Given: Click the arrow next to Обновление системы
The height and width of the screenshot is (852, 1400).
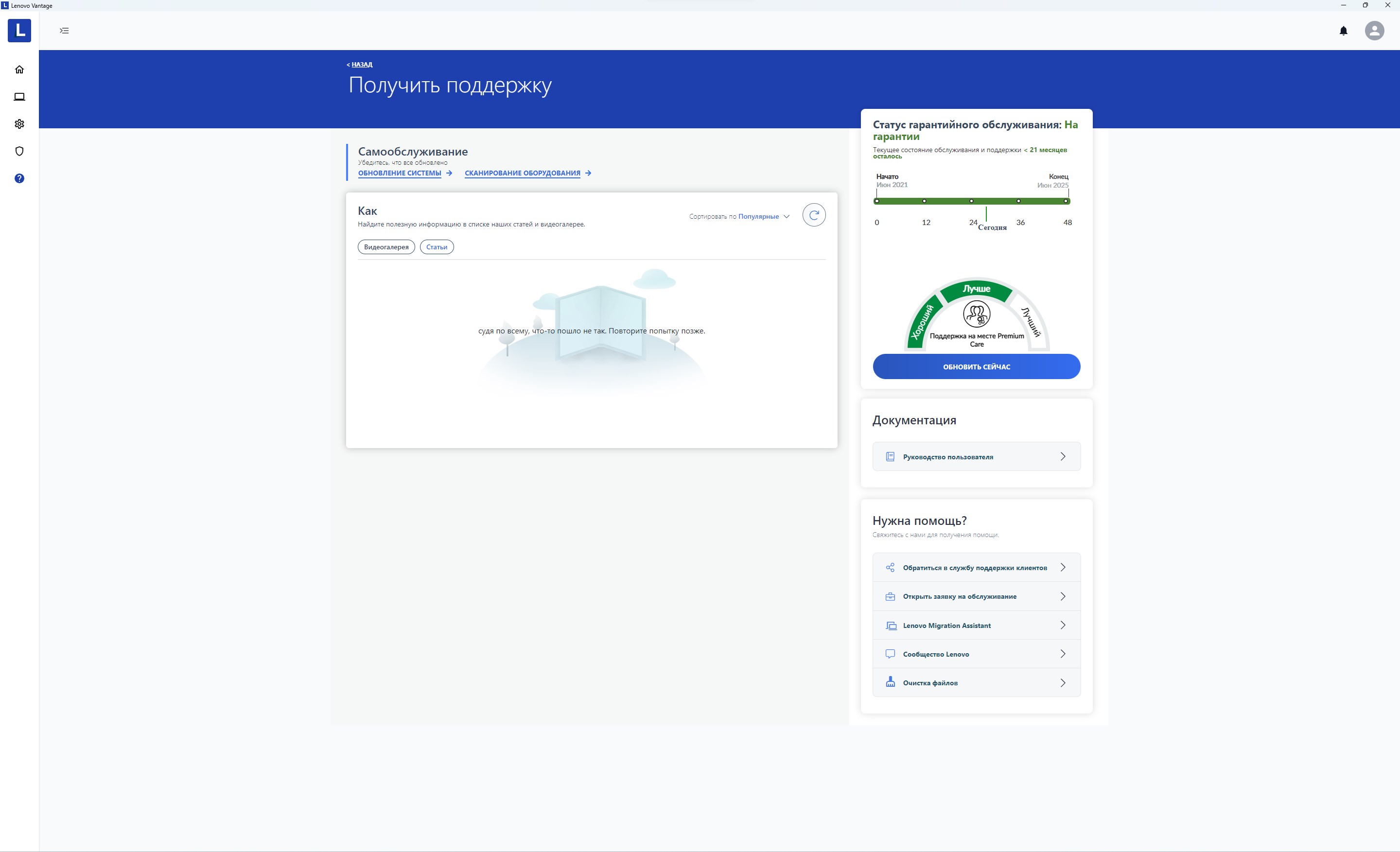Looking at the screenshot, I should (x=449, y=173).
